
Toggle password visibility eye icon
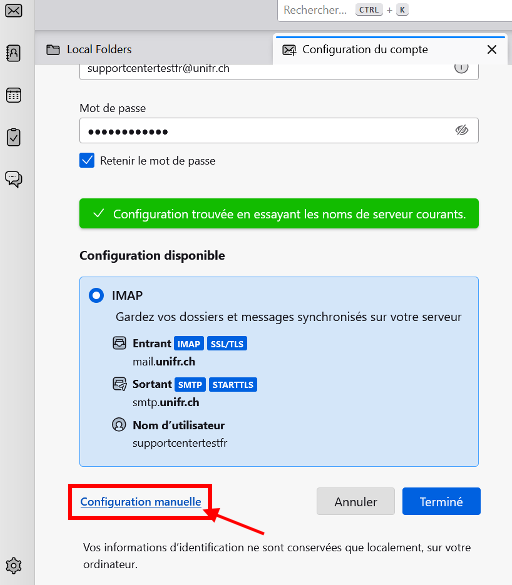click(x=462, y=130)
